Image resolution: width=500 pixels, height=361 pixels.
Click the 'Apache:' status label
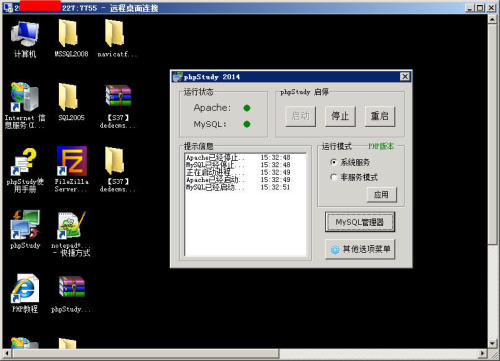(x=212, y=108)
